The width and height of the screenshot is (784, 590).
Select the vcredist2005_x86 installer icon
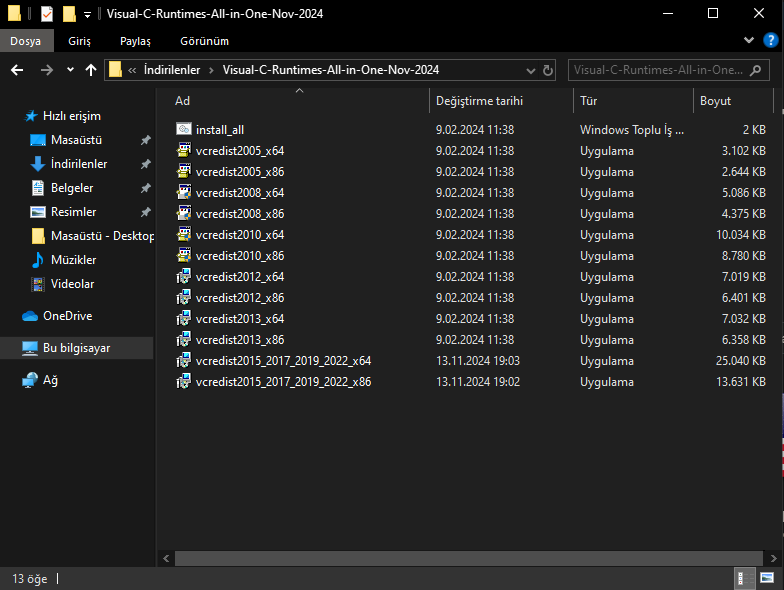pyautogui.click(x=184, y=171)
